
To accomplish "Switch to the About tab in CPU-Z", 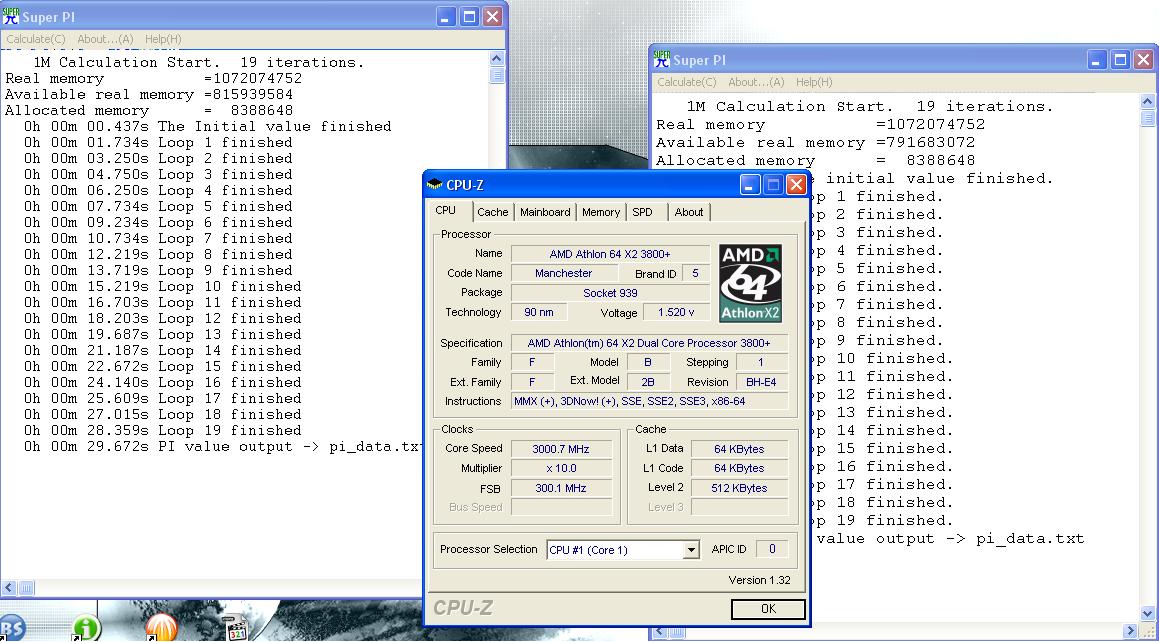I will click(689, 212).
